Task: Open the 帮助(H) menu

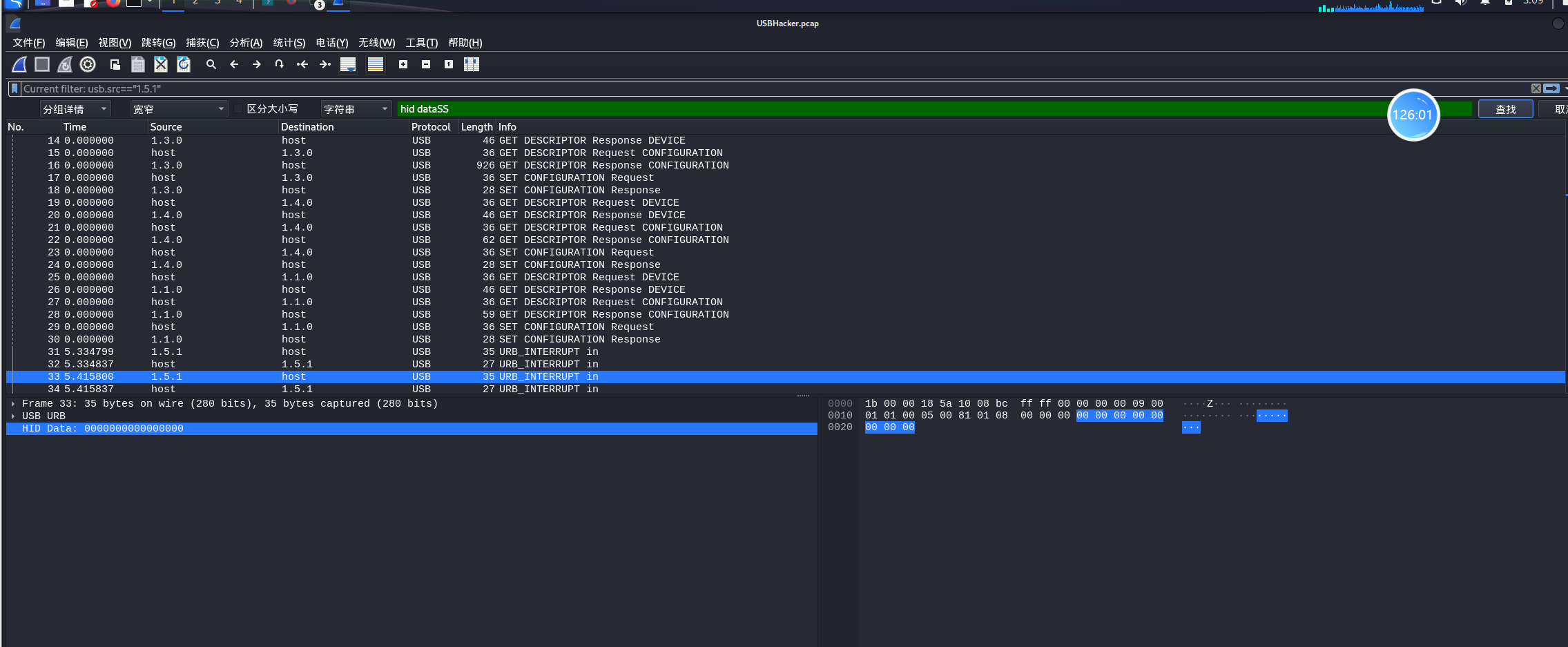Action: pos(465,43)
